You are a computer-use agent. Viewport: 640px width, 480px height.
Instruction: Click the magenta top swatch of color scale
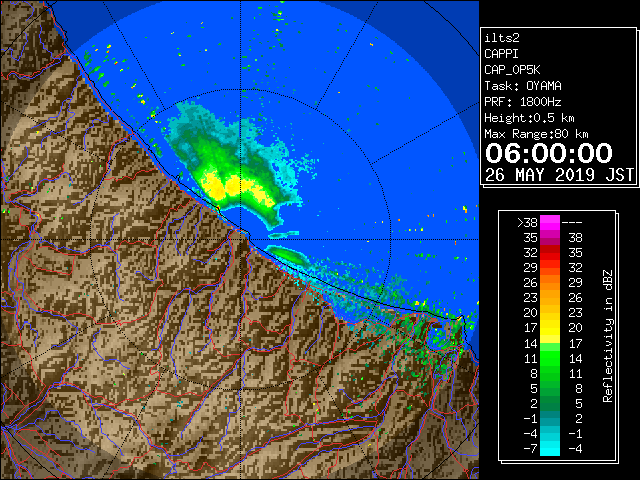[550, 223]
